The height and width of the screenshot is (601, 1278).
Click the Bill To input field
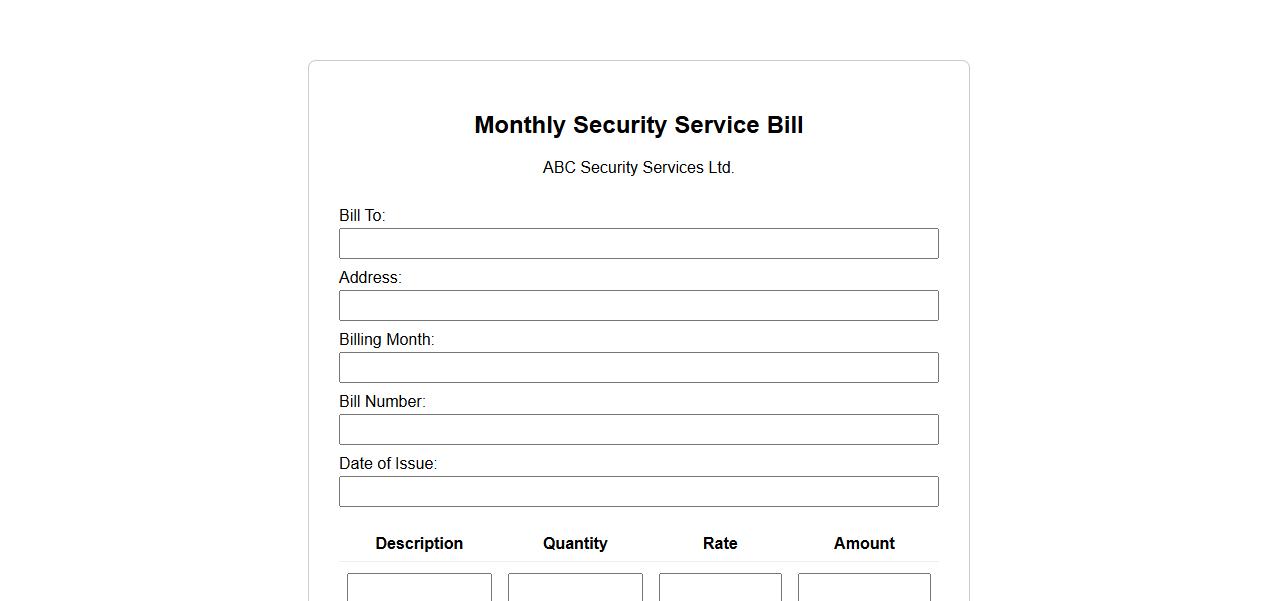point(638,243)
